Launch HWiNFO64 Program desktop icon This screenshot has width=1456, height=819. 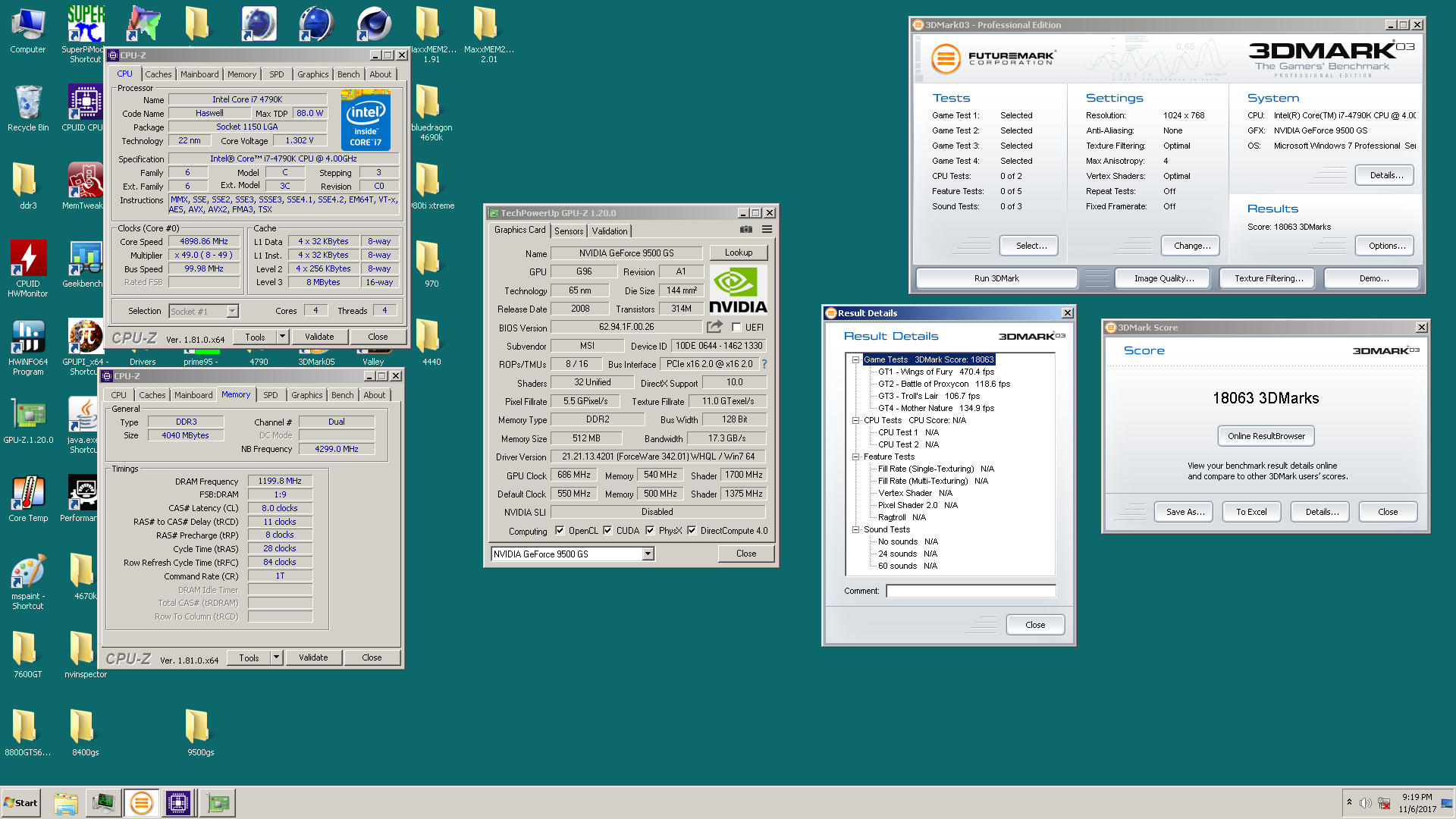pyautogui.click(x=28, y=347)
